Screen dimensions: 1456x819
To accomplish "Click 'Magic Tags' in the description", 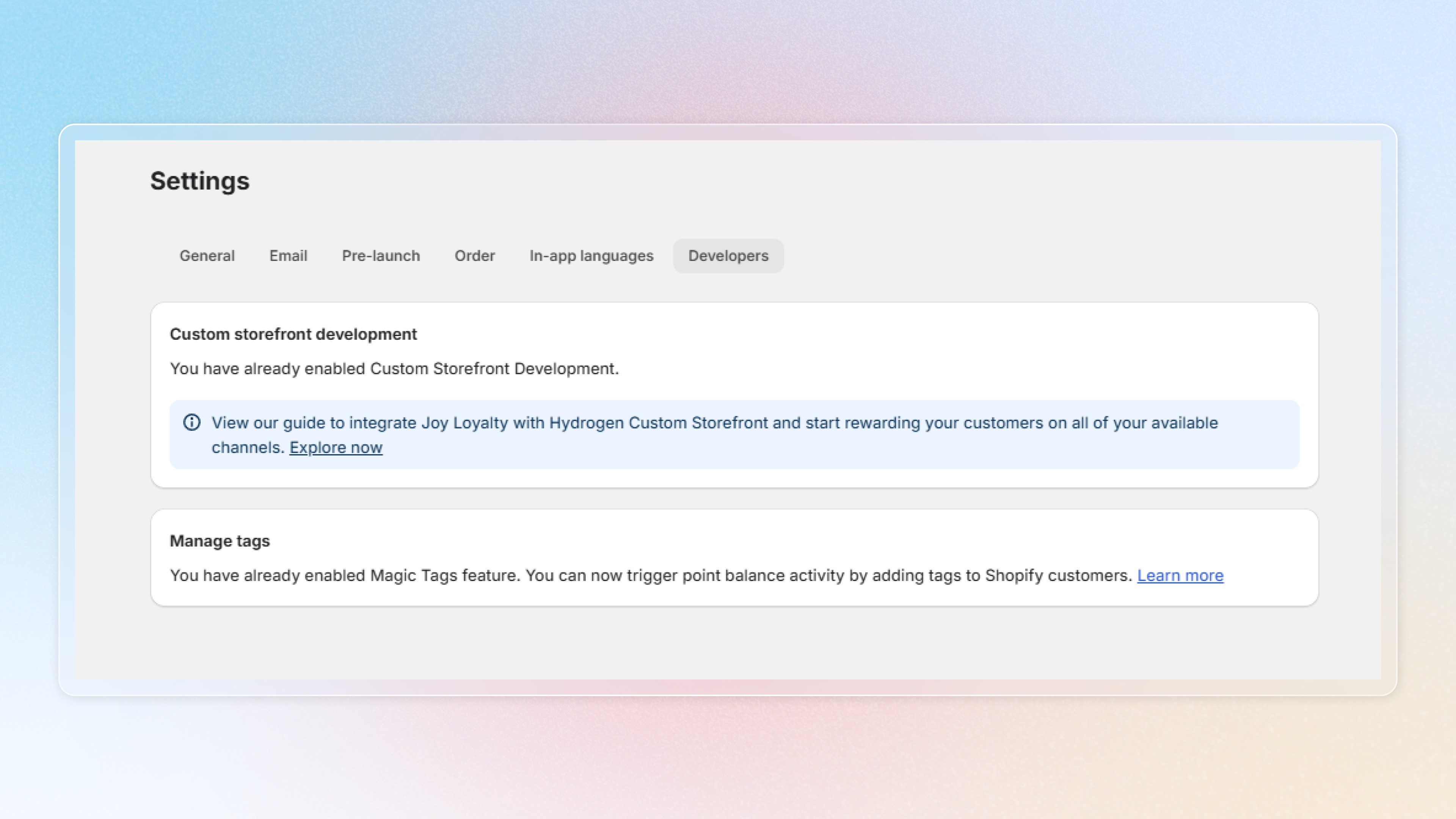I will point(413,576).
